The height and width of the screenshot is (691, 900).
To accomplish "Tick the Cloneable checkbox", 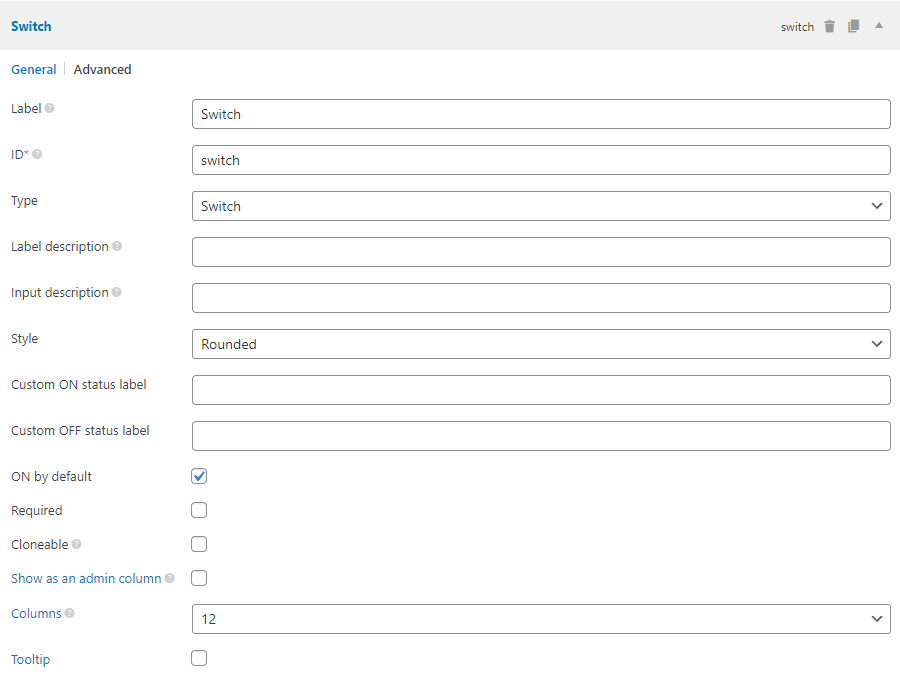I will (199, 545).
